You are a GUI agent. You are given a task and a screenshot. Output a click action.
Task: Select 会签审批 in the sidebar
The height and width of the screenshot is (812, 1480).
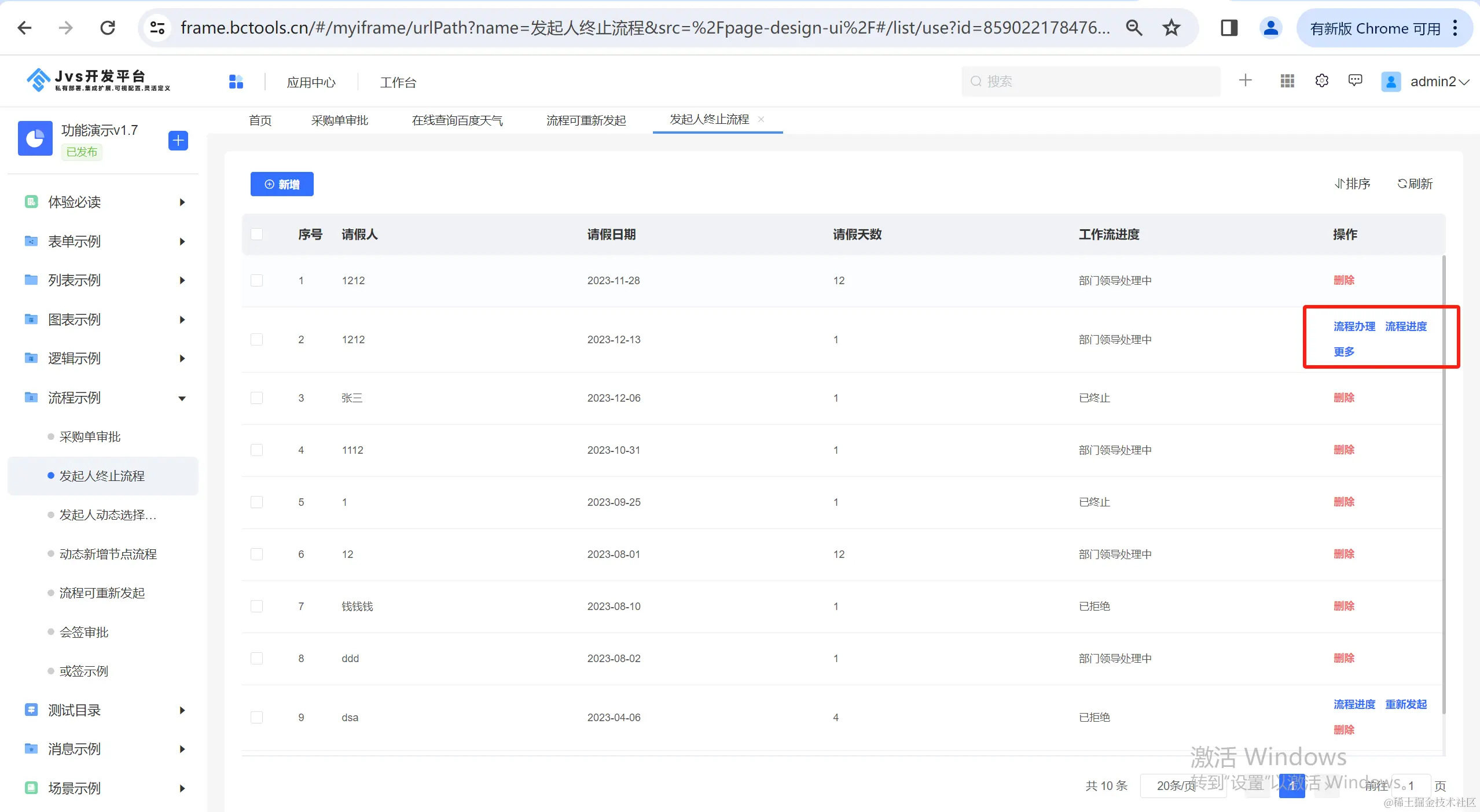click(84, 632)
